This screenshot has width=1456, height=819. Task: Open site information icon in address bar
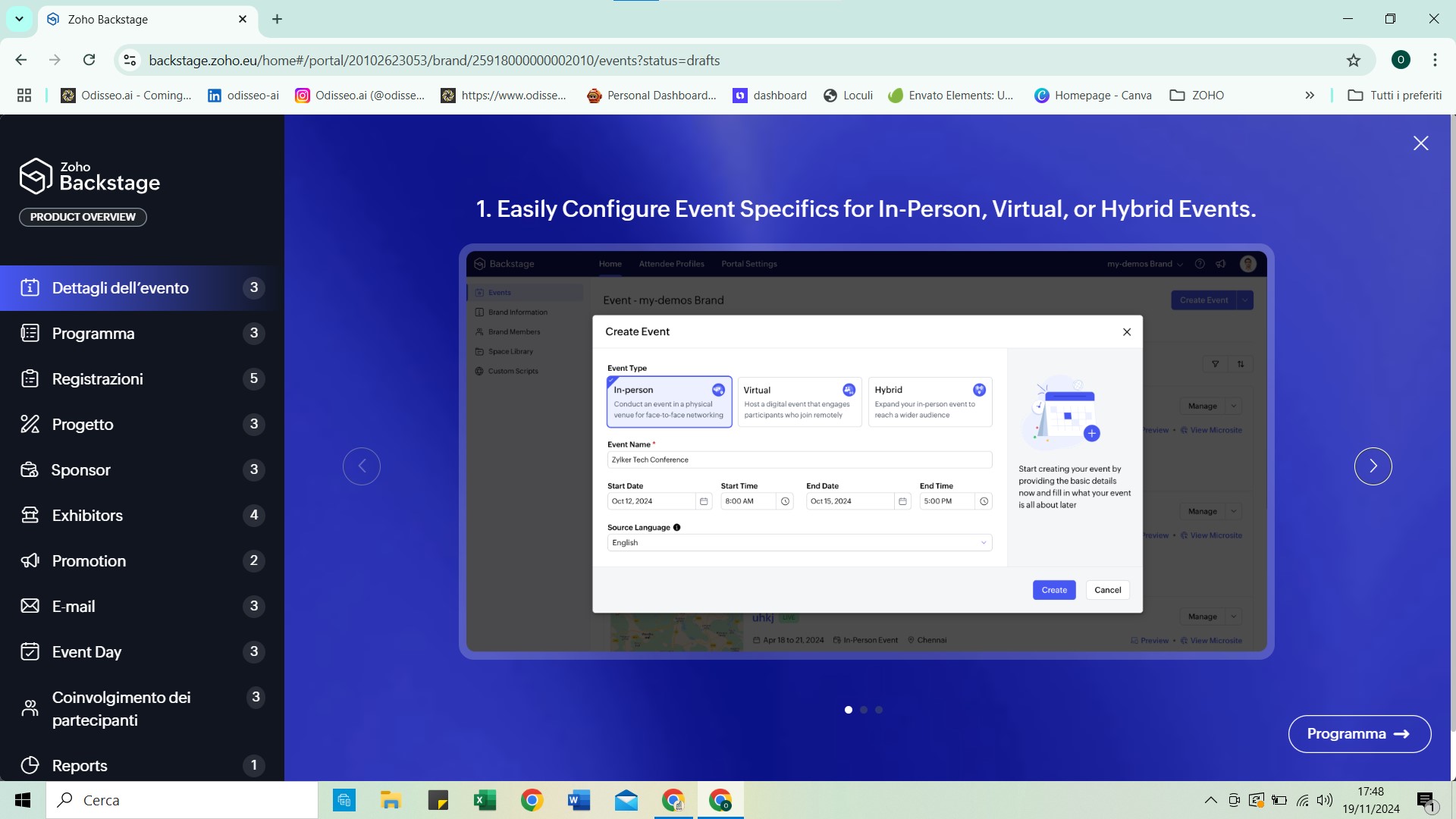click(x=130, y=60)
